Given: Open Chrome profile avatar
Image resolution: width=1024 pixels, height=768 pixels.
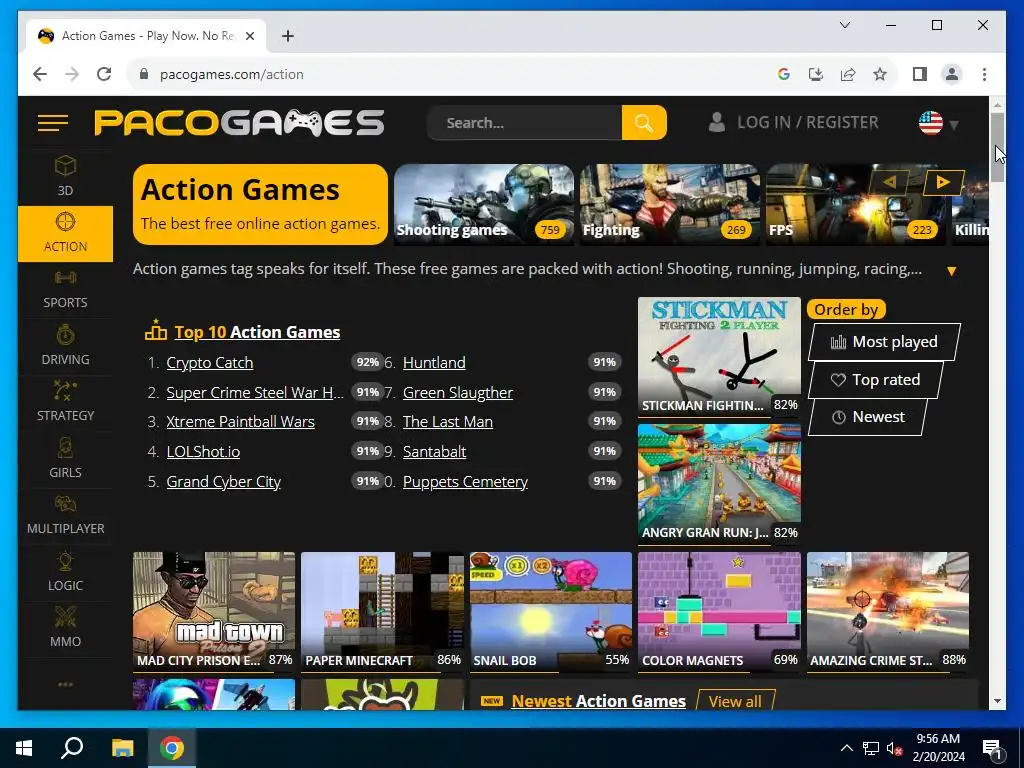Looking at the screenshot, I should 952,74.
